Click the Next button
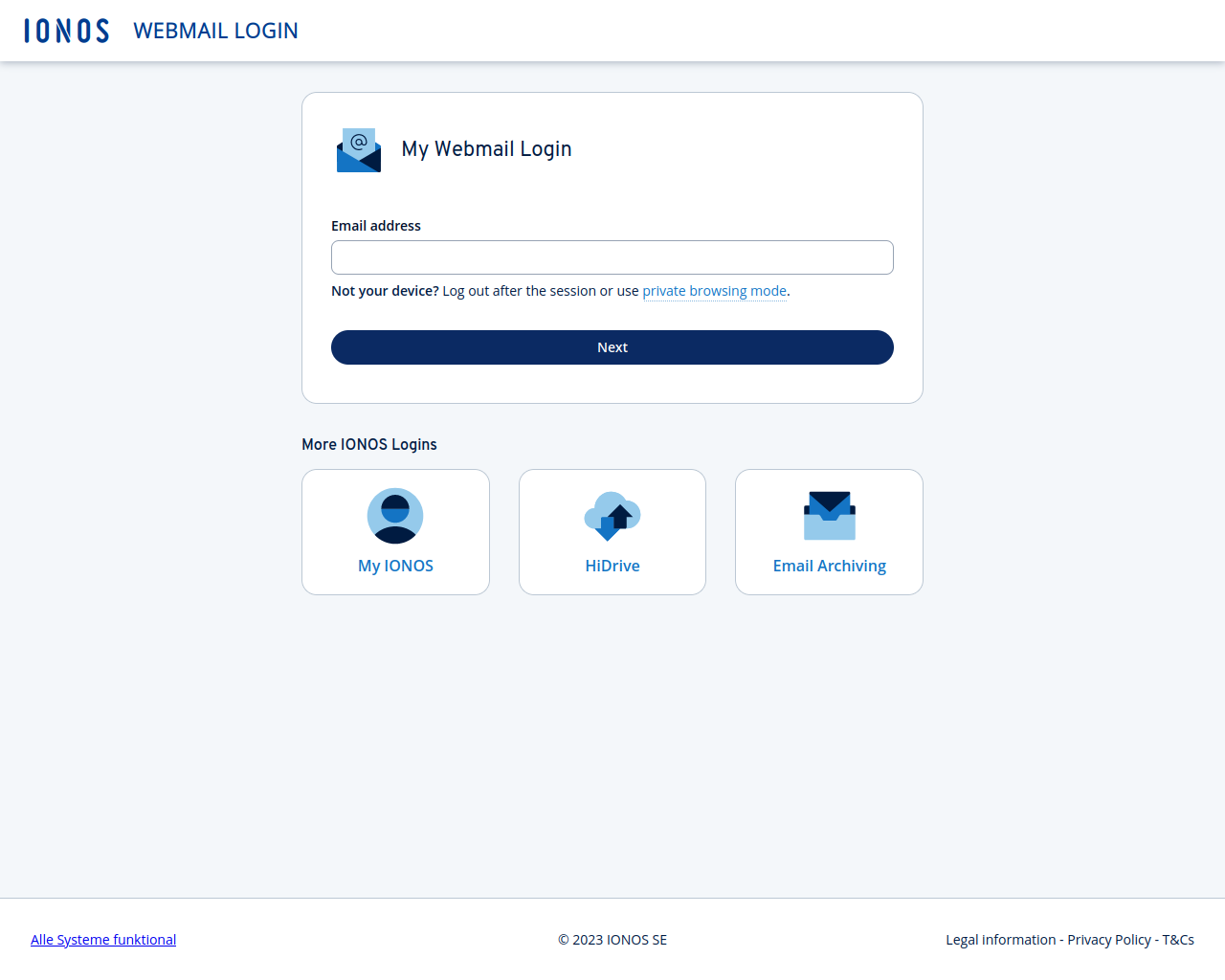Screen dimensions: 1225x980 pyautogui.click(x=612, y=347)
